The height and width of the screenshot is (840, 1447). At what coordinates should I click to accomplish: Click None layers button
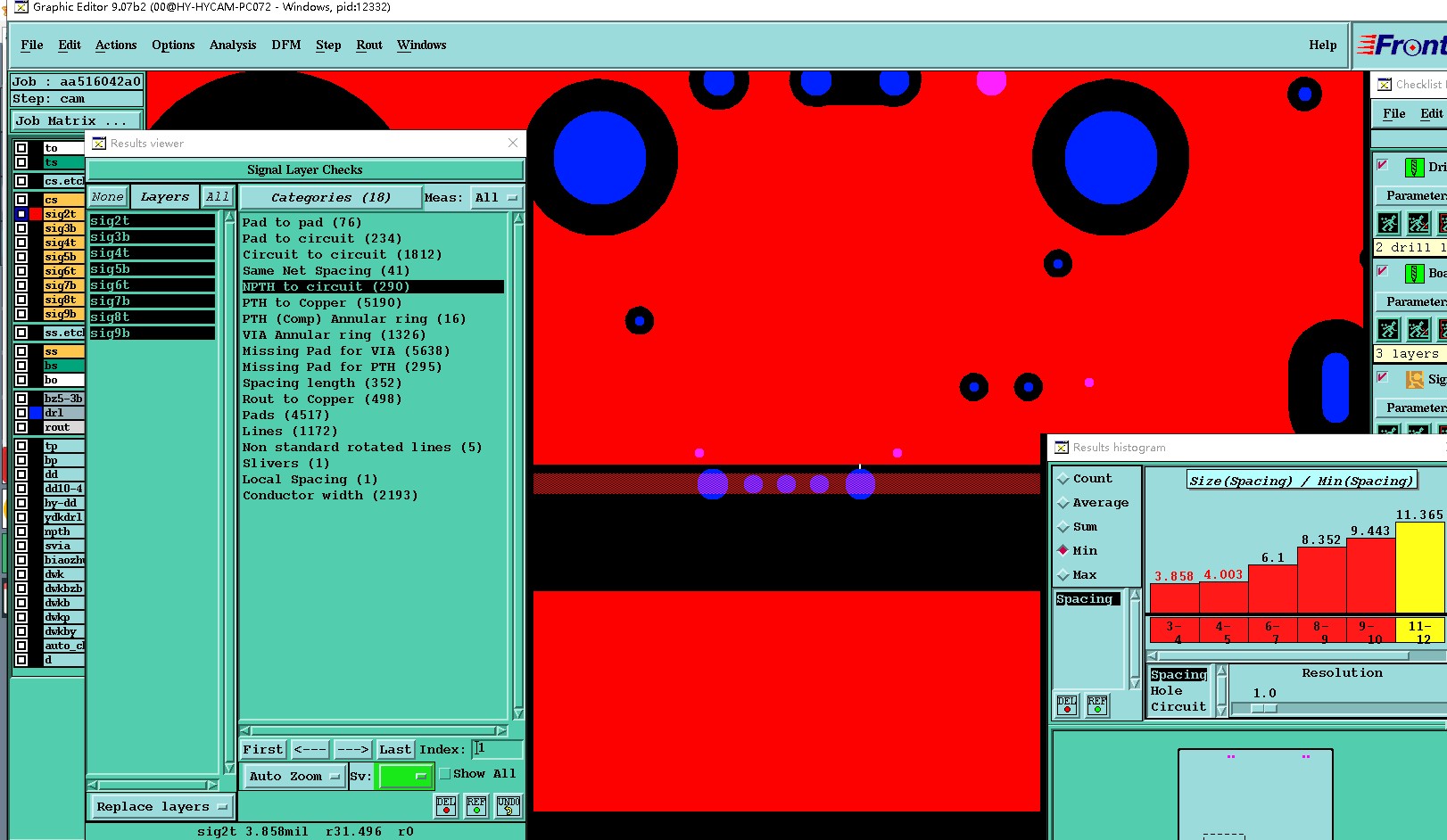tap(108, 197)
